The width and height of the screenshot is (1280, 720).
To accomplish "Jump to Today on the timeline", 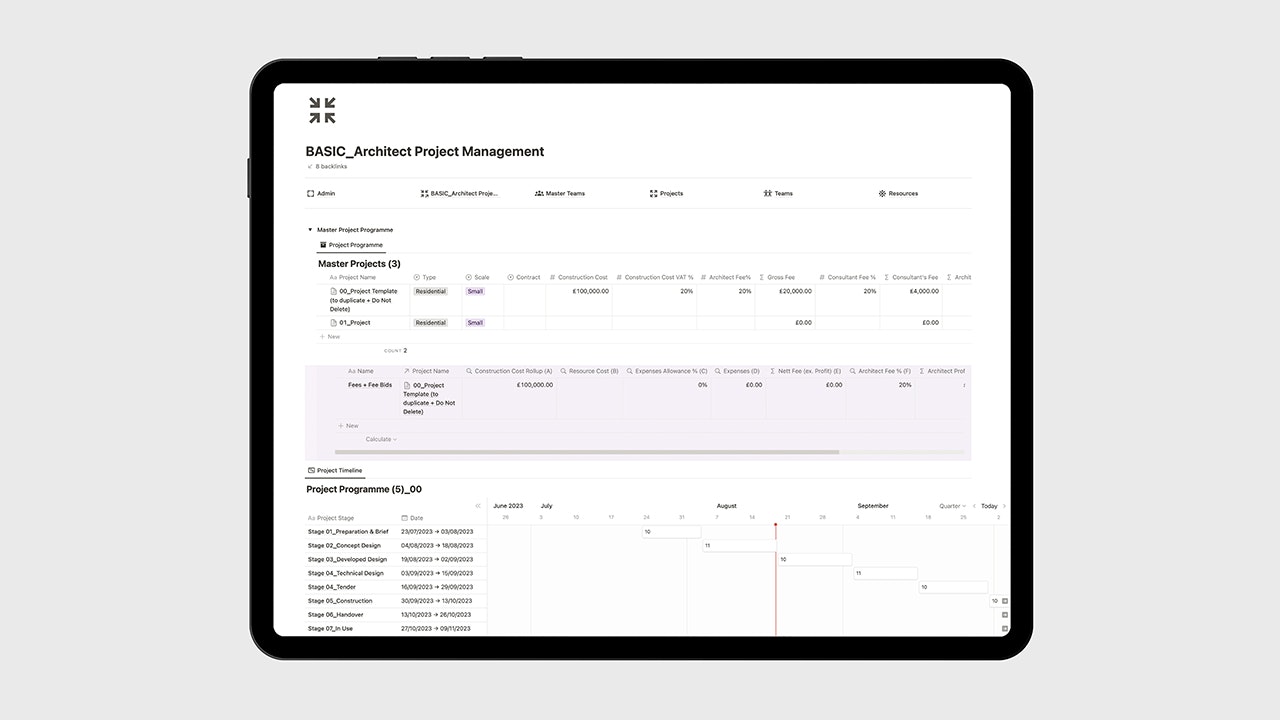I will point(989,506).
